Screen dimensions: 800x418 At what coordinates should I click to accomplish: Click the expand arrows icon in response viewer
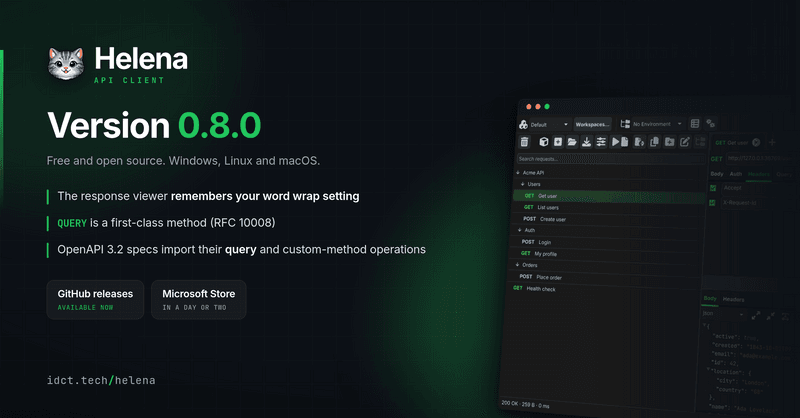click(756, 316)
